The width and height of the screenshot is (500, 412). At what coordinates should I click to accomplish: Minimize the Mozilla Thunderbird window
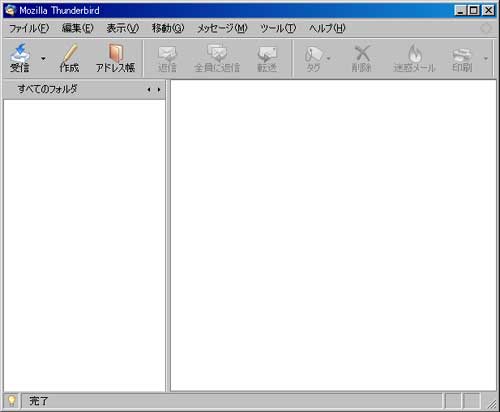pos(460,10)
